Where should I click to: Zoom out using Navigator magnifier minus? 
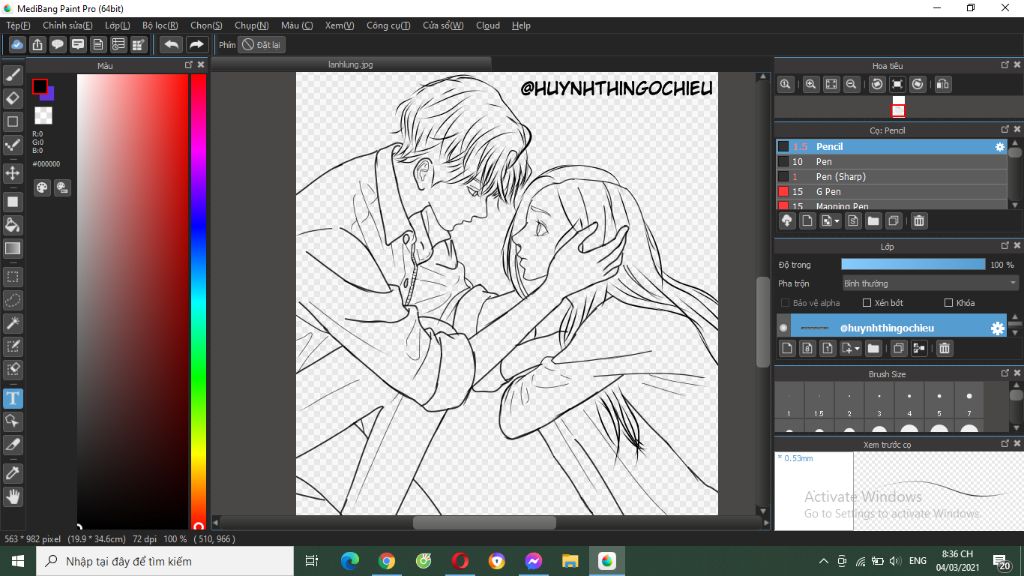click(851, 84)
